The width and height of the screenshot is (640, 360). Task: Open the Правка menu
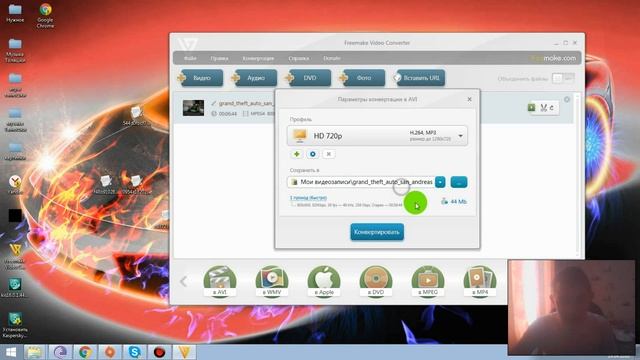[219, 58]
